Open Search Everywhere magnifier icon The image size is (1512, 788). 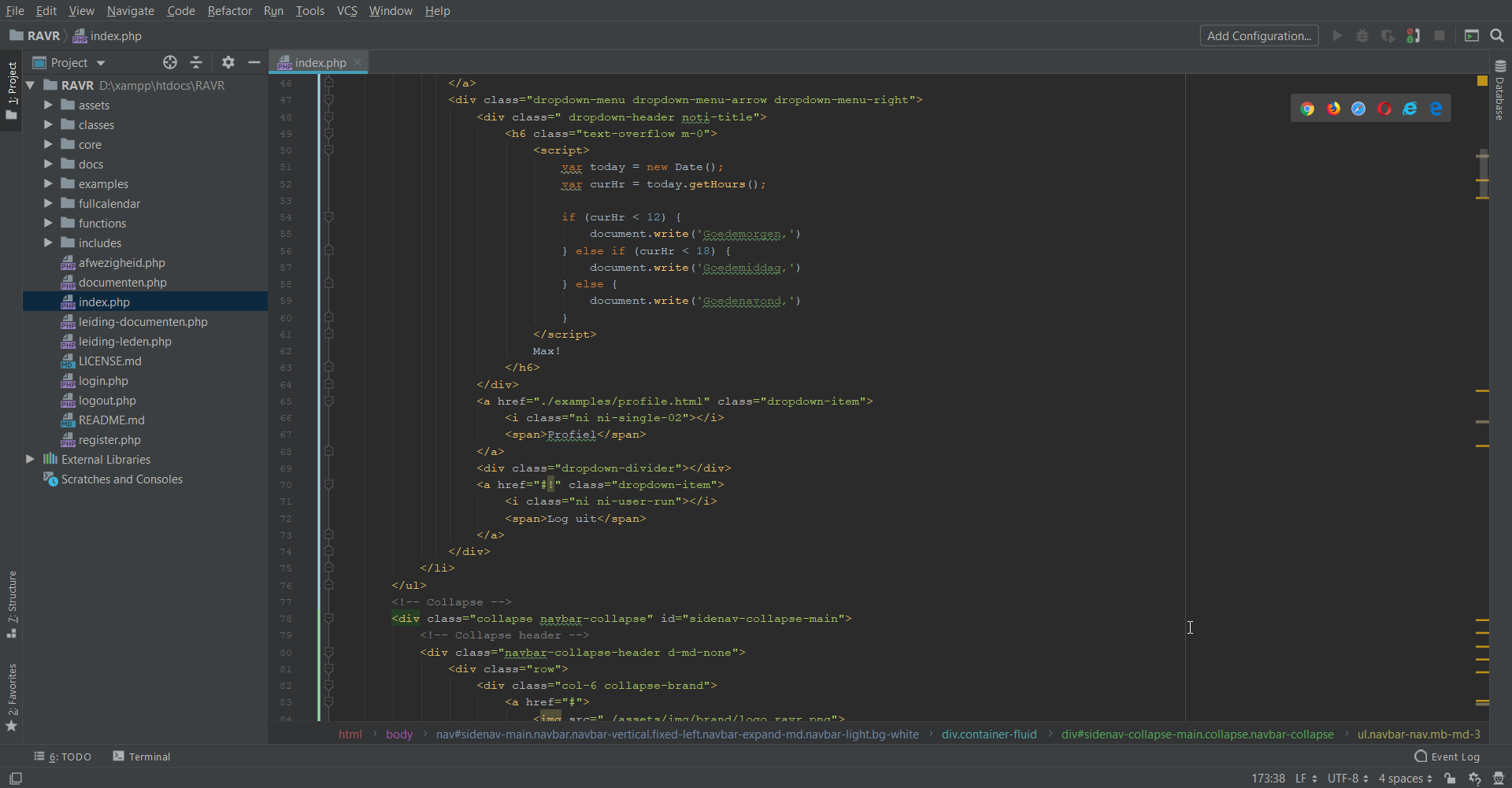[x=1497, y=35]
